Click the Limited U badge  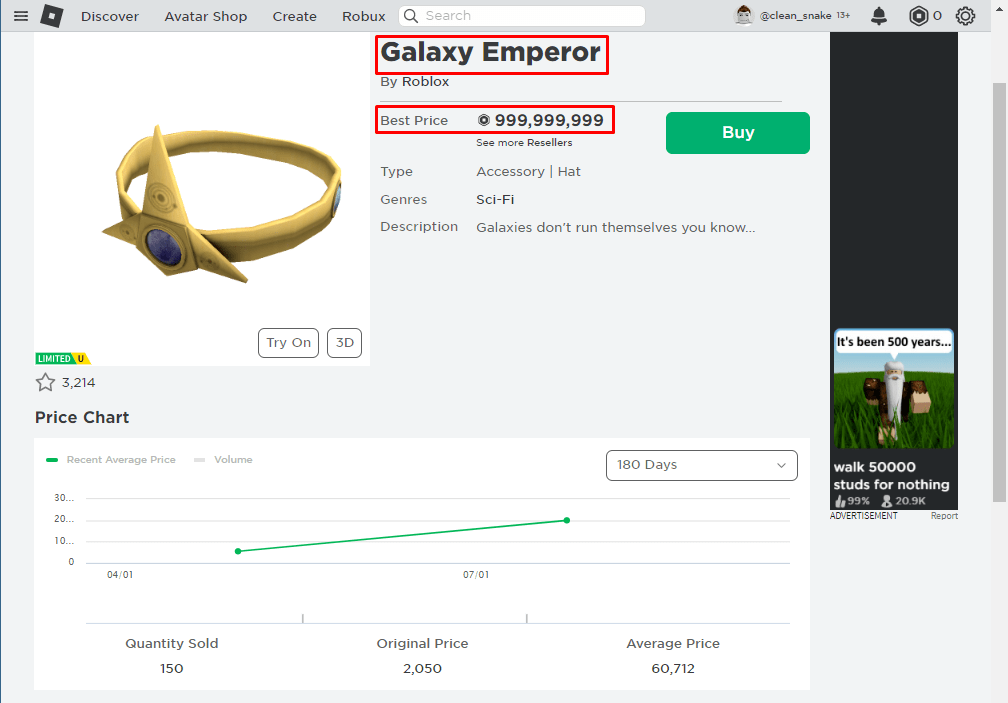point(62,359)
